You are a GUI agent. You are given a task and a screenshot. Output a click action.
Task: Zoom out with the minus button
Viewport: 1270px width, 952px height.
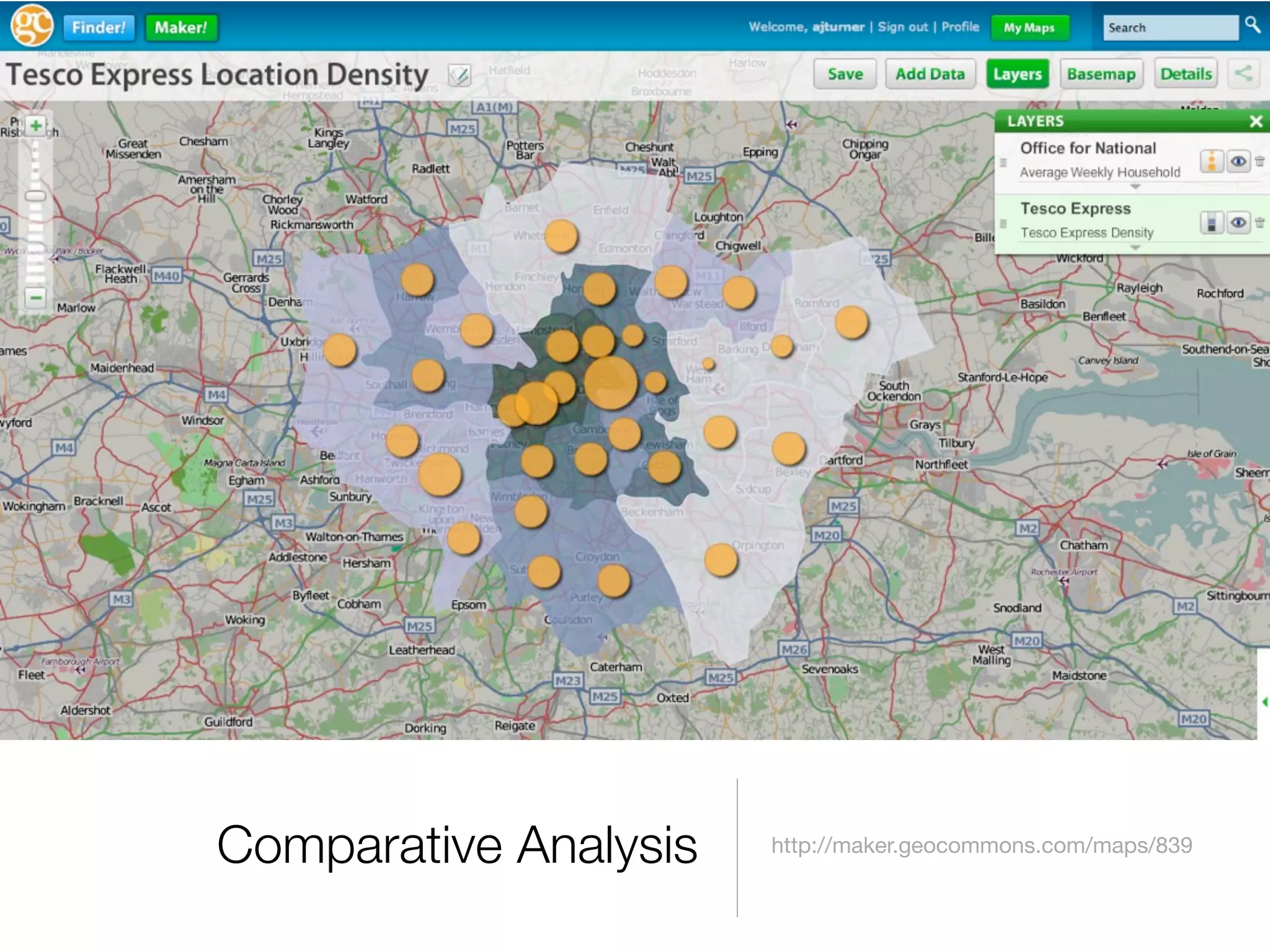click(36, 298)
